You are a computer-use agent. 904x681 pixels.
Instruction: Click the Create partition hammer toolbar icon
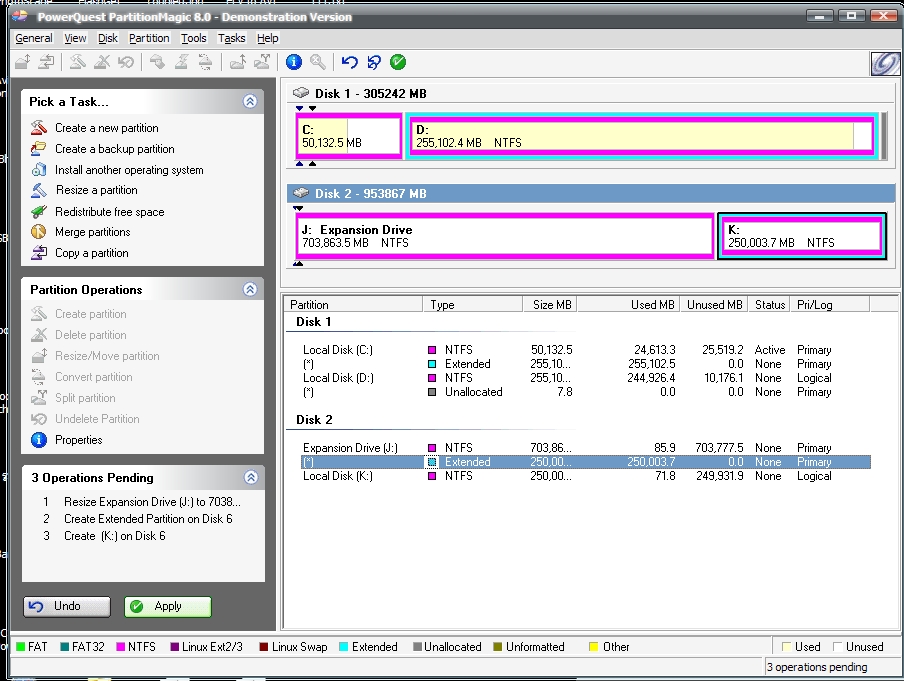tap(77, 61)
